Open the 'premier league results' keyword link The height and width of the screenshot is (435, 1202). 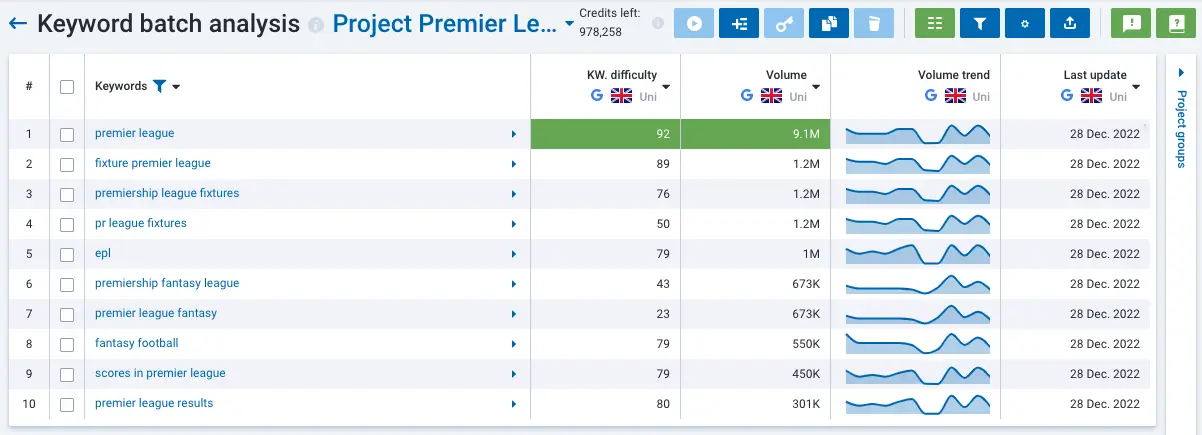pos(153,403)
